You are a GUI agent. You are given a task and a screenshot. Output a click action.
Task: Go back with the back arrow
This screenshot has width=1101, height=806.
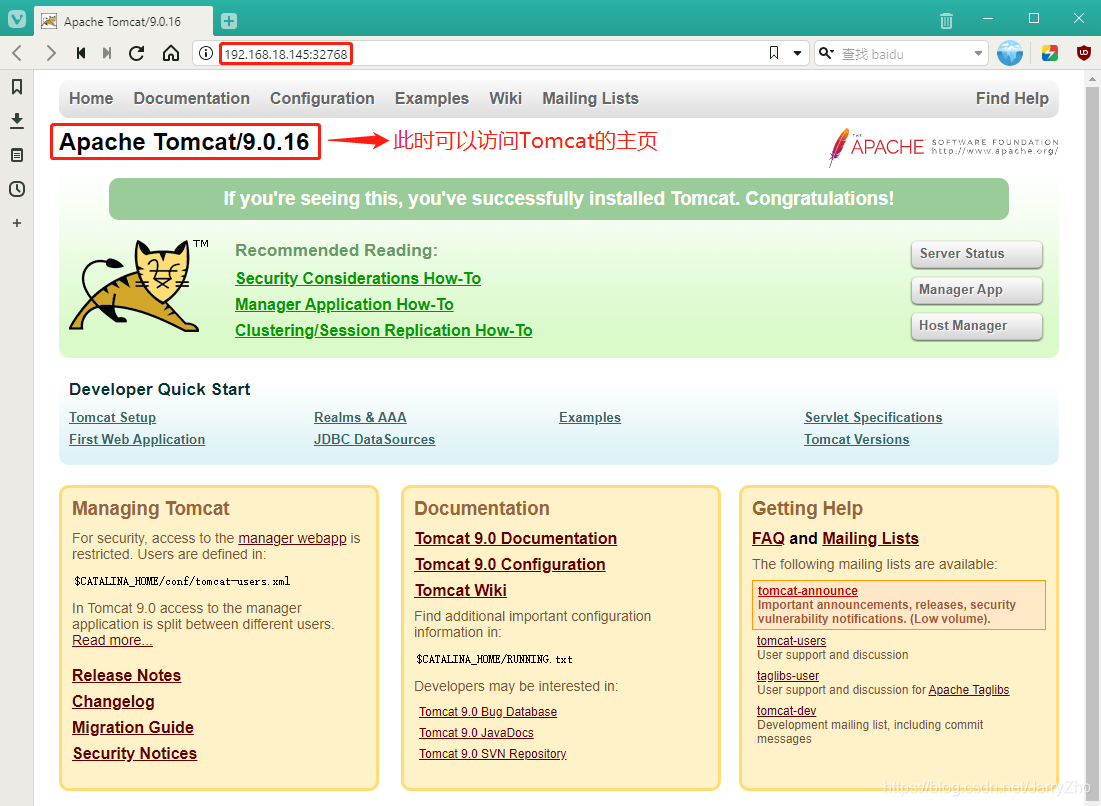point(18,53)
